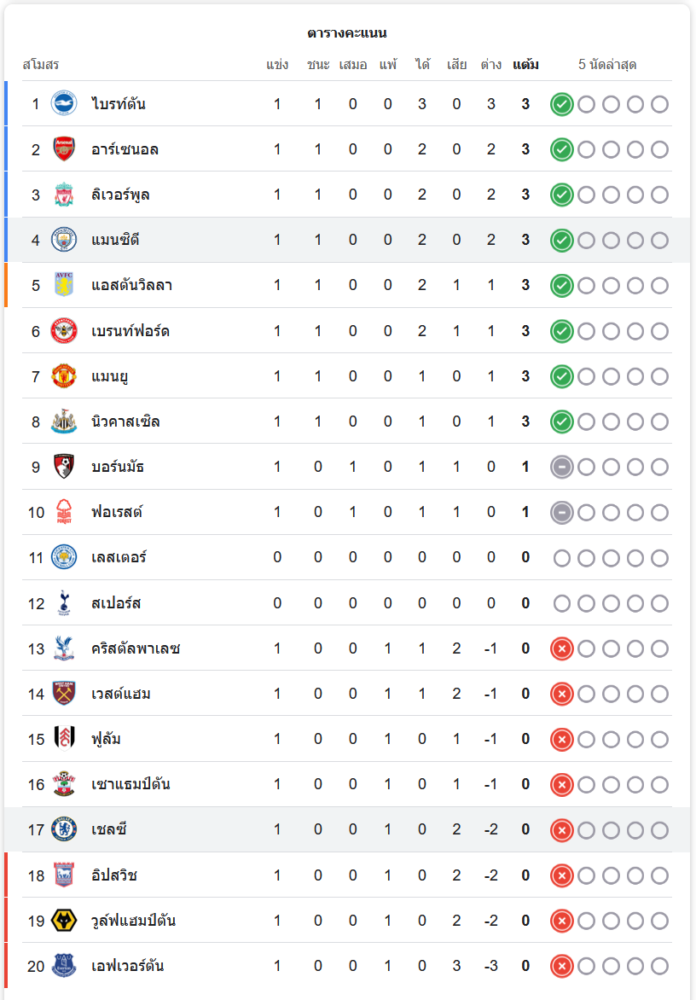Click the Liverpool club crest
The height and width of the screenshot is (1000, 696).
click(64, 195)
